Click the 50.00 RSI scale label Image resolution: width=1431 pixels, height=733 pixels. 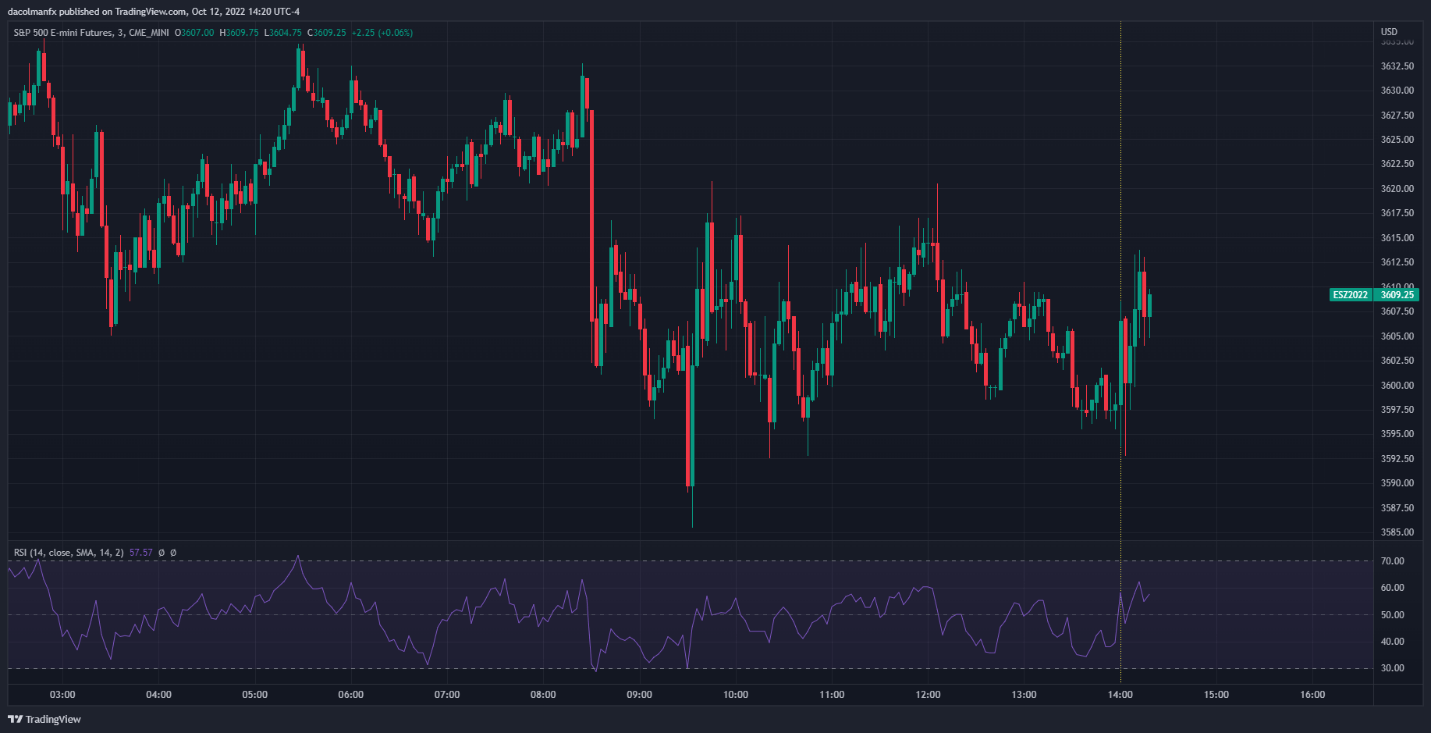(x=1392, y=614)
